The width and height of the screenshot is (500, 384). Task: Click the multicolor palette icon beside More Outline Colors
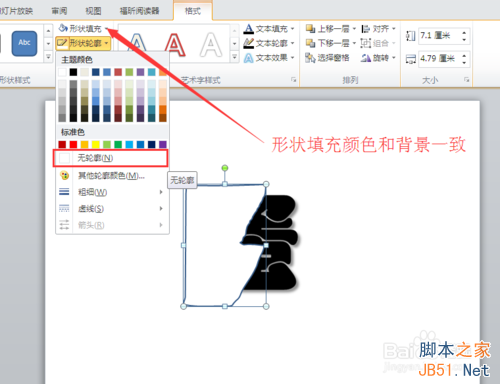pos(64,175)
